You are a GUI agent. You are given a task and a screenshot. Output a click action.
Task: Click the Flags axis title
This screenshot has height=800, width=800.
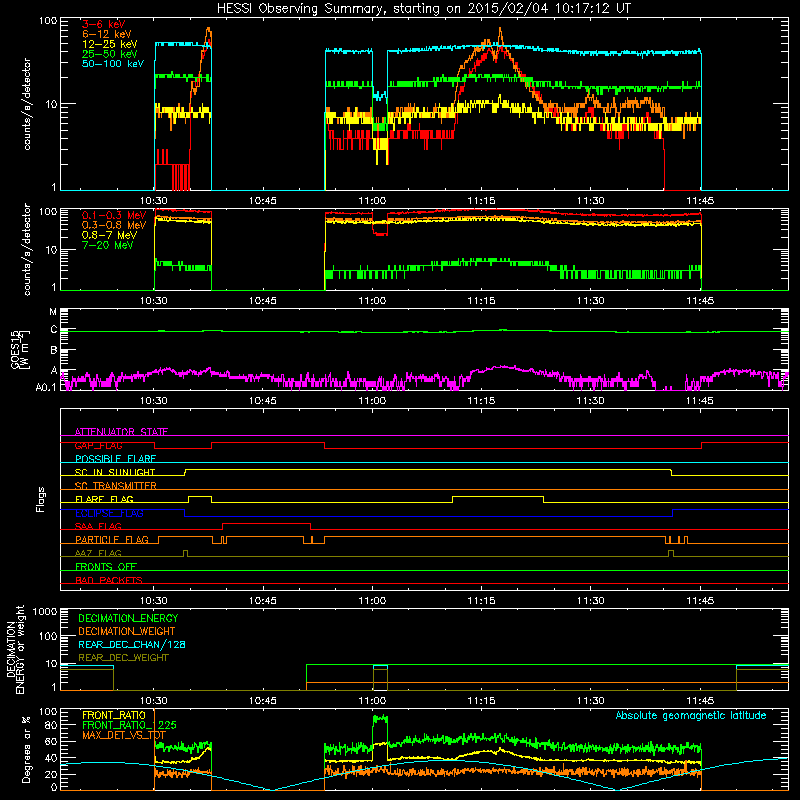[x=41, y=499]
